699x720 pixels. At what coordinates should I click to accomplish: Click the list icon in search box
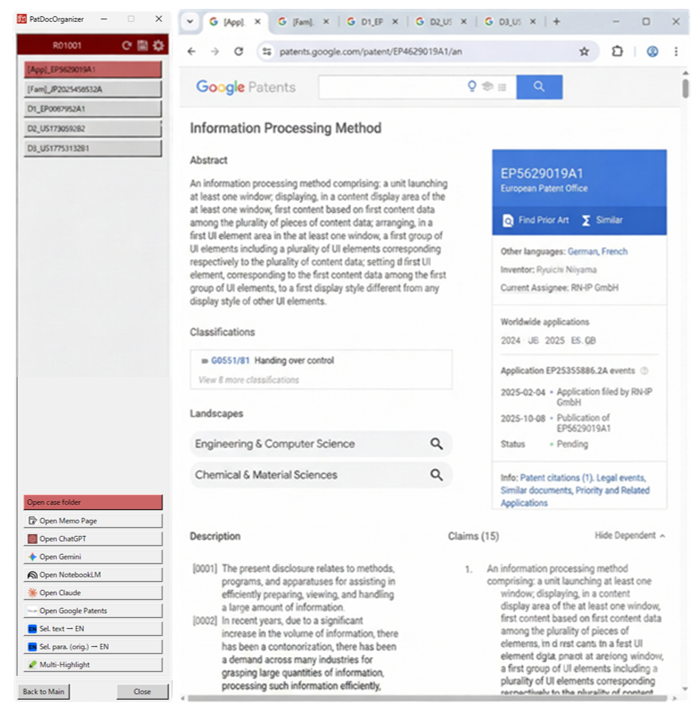point(502,87)
